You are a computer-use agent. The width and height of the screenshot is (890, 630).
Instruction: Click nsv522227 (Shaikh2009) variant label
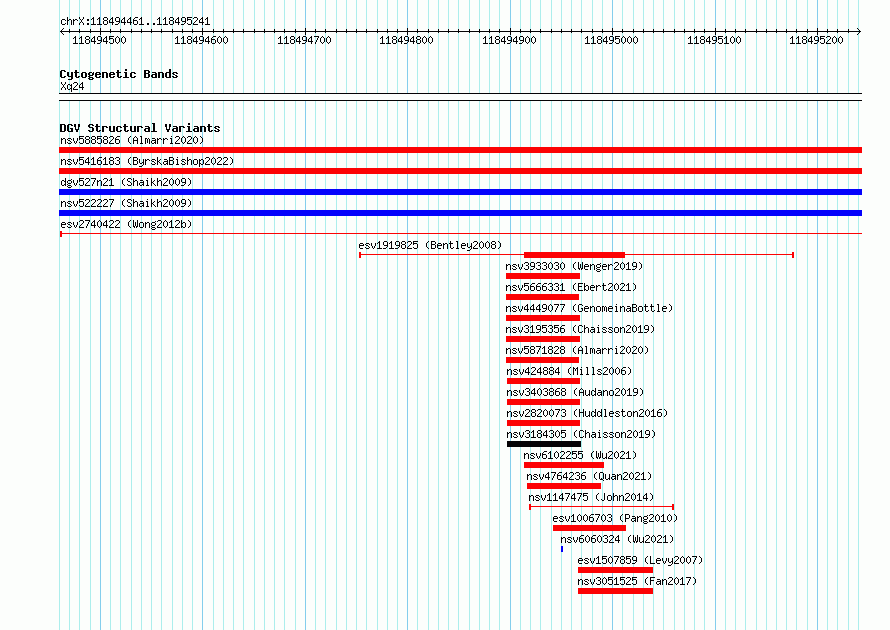(x=126, y=203)
